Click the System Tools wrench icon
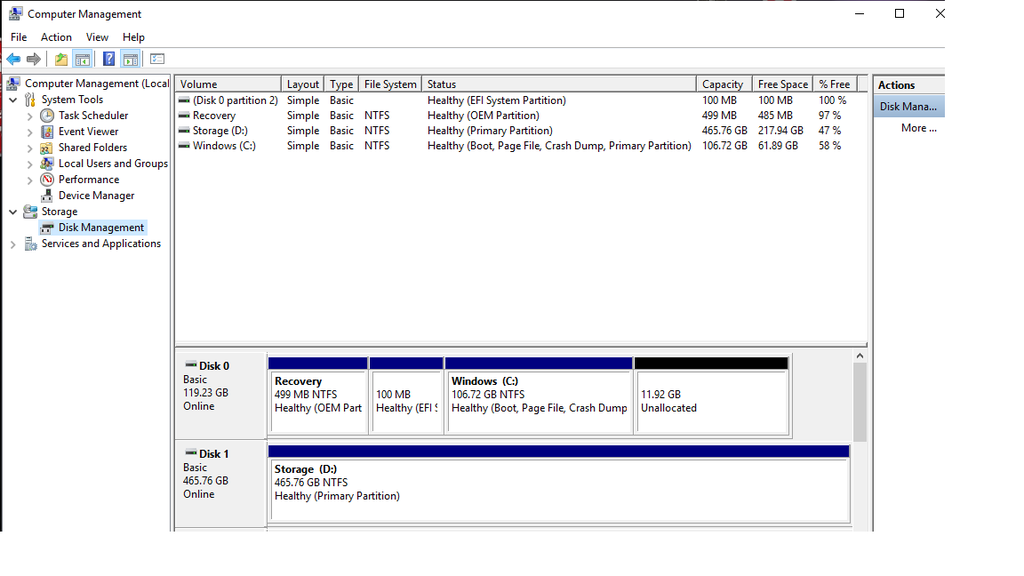Viewport: 1024px width, 576px height. click(x=30, y=99)
